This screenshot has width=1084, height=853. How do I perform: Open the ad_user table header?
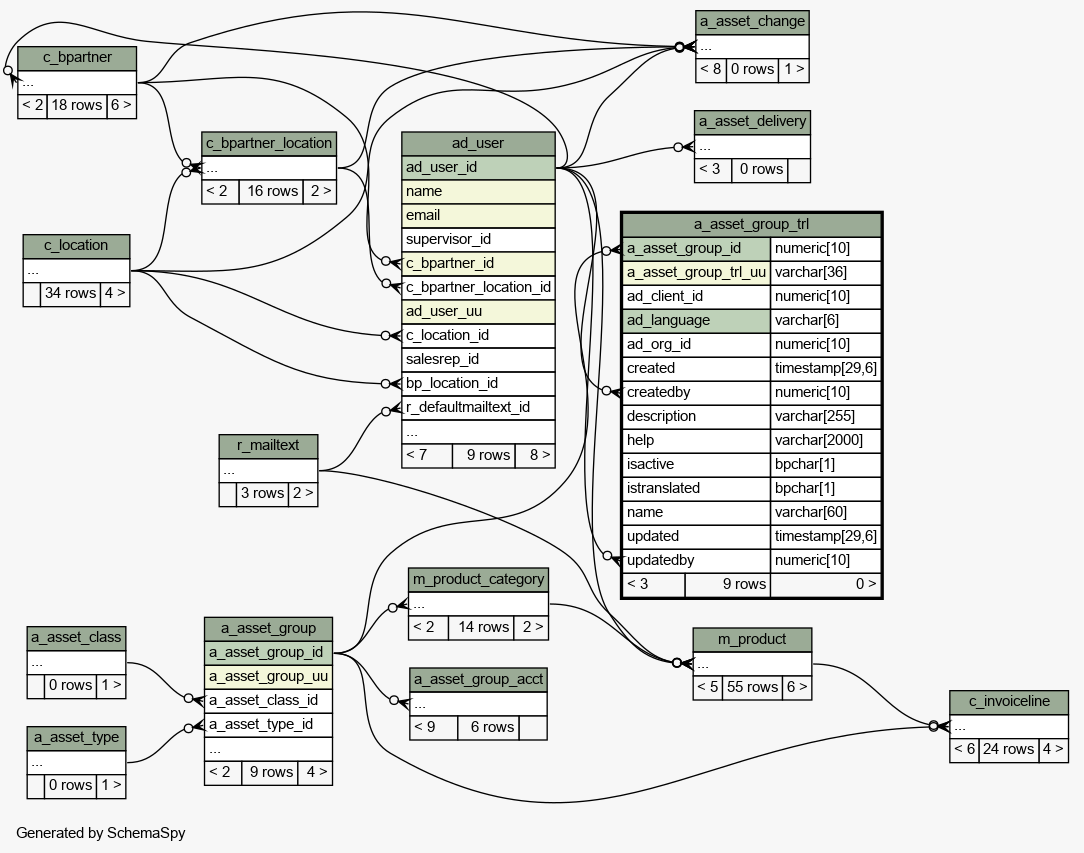(x=478, y=144)
